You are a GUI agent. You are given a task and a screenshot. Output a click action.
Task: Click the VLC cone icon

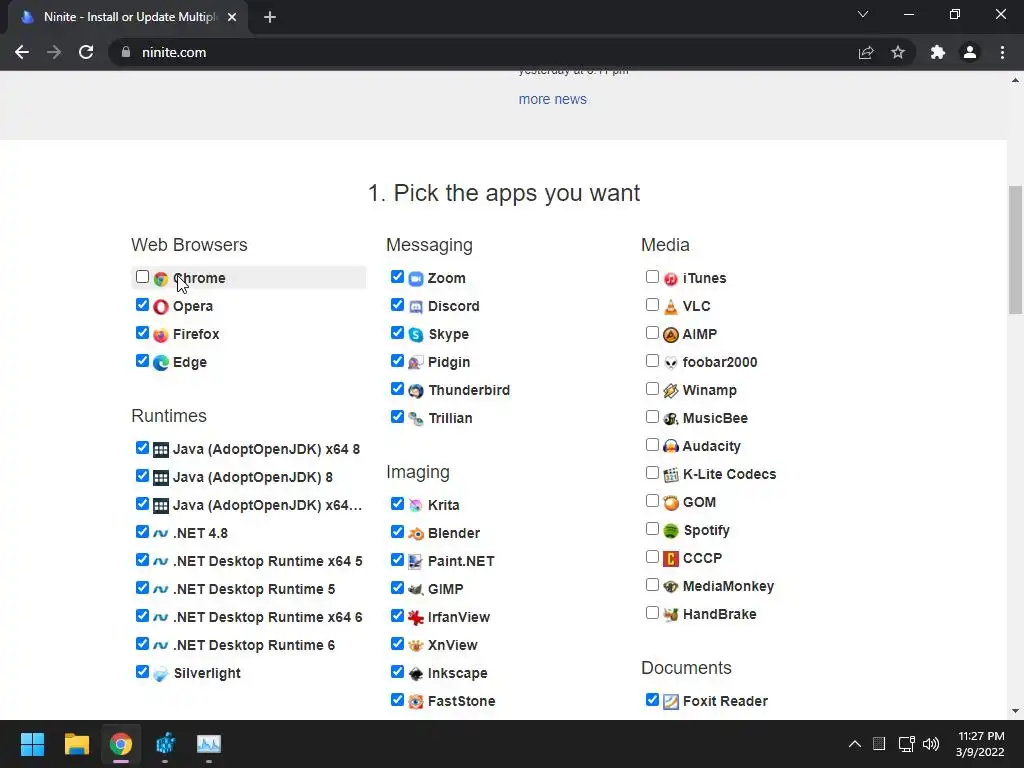pos(671,307)
